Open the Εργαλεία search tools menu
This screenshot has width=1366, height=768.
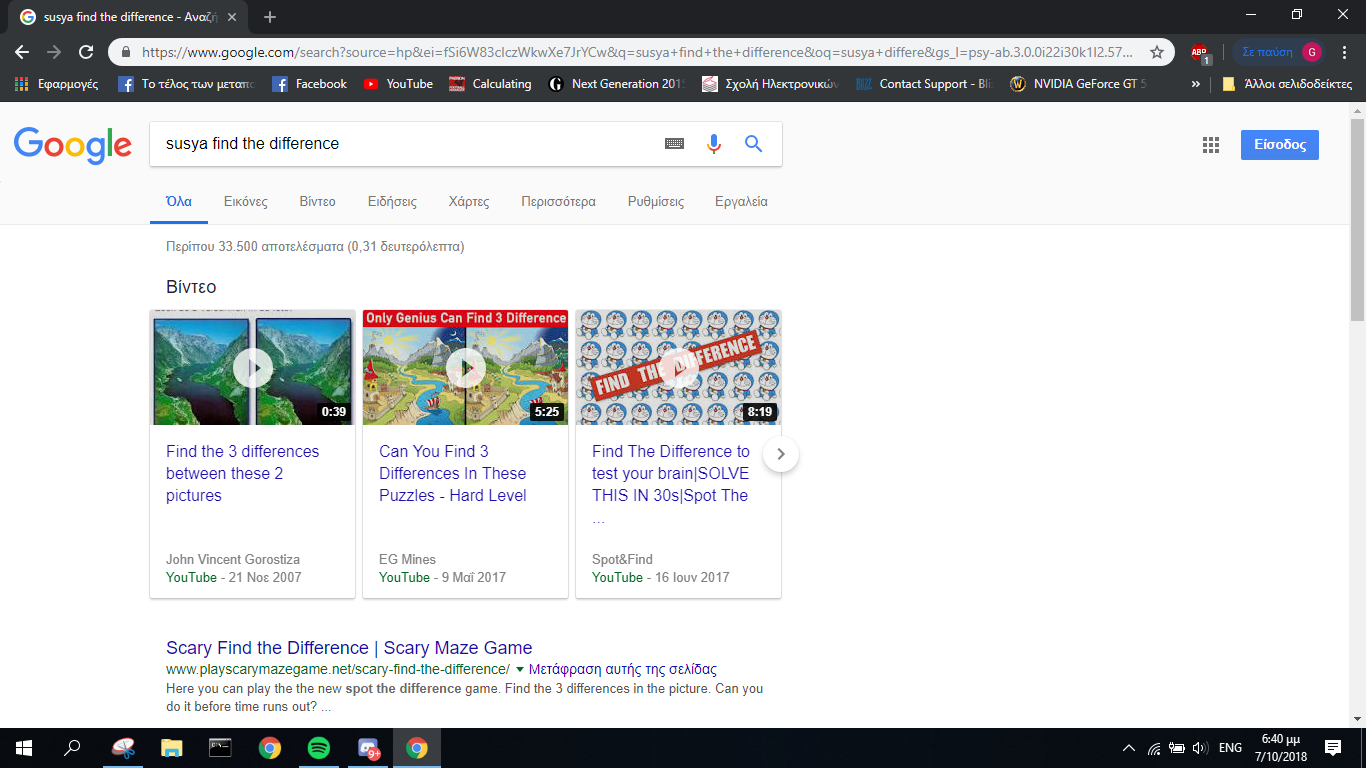741,201
